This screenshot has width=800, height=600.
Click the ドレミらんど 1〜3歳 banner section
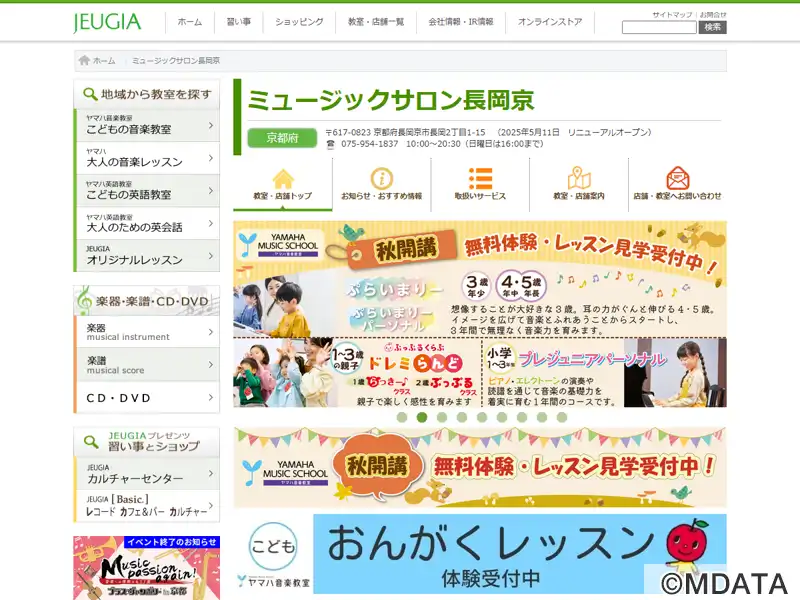tap(357, 372)
